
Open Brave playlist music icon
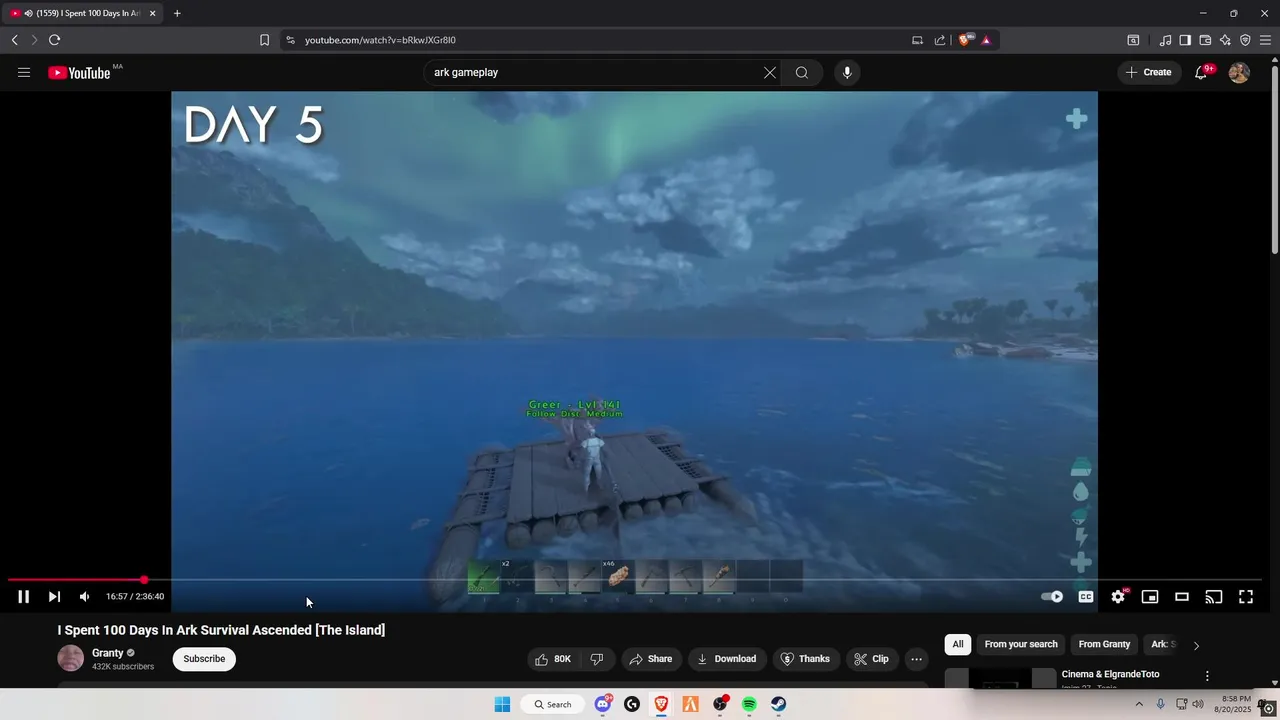(x=1165, y=40)
